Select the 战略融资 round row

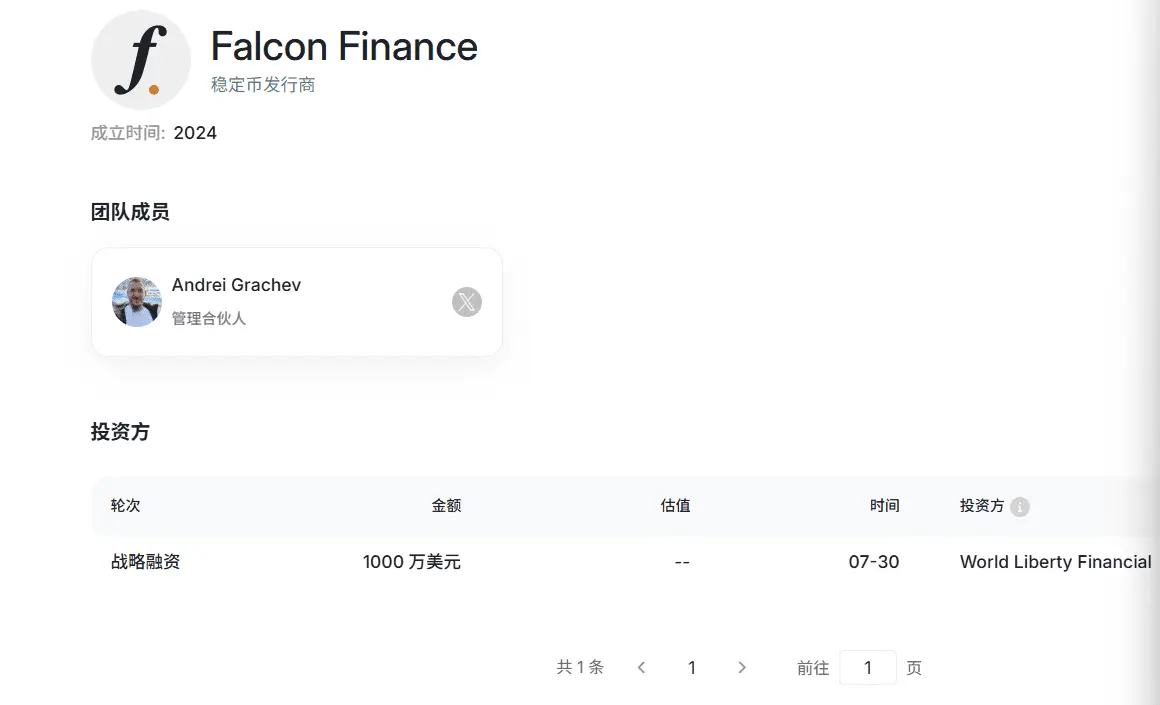[x=625, y=561]
